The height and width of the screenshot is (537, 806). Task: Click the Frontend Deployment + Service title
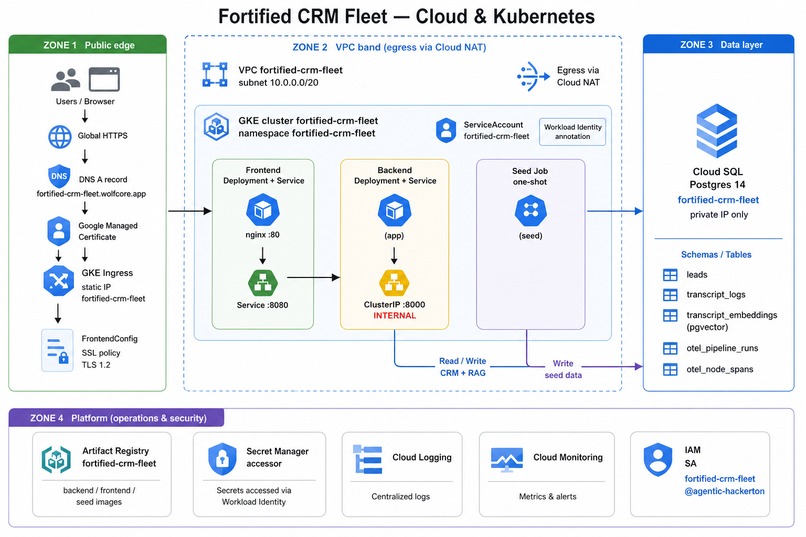tap(263, 175)
